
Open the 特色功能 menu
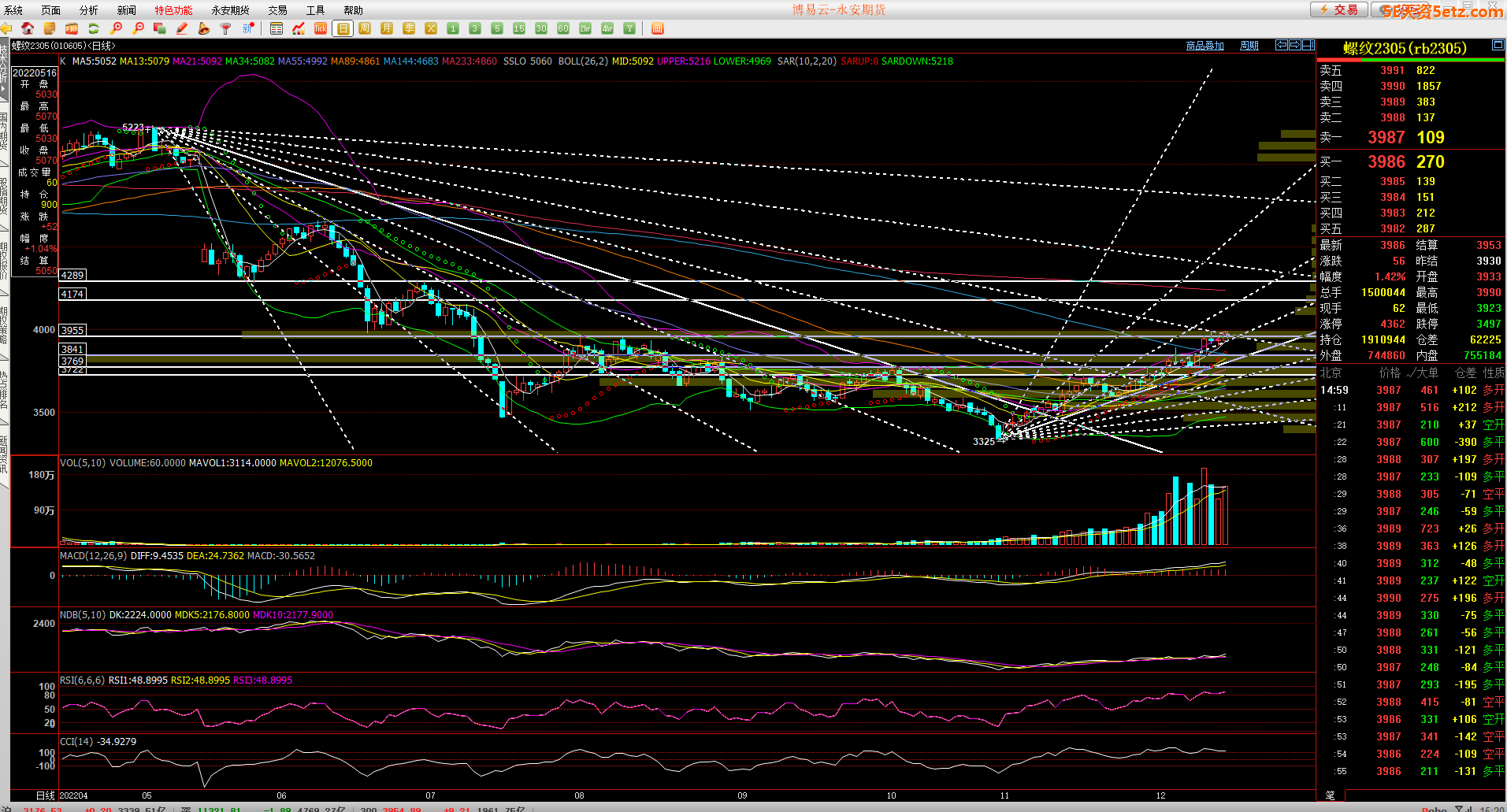coord(173,10)
